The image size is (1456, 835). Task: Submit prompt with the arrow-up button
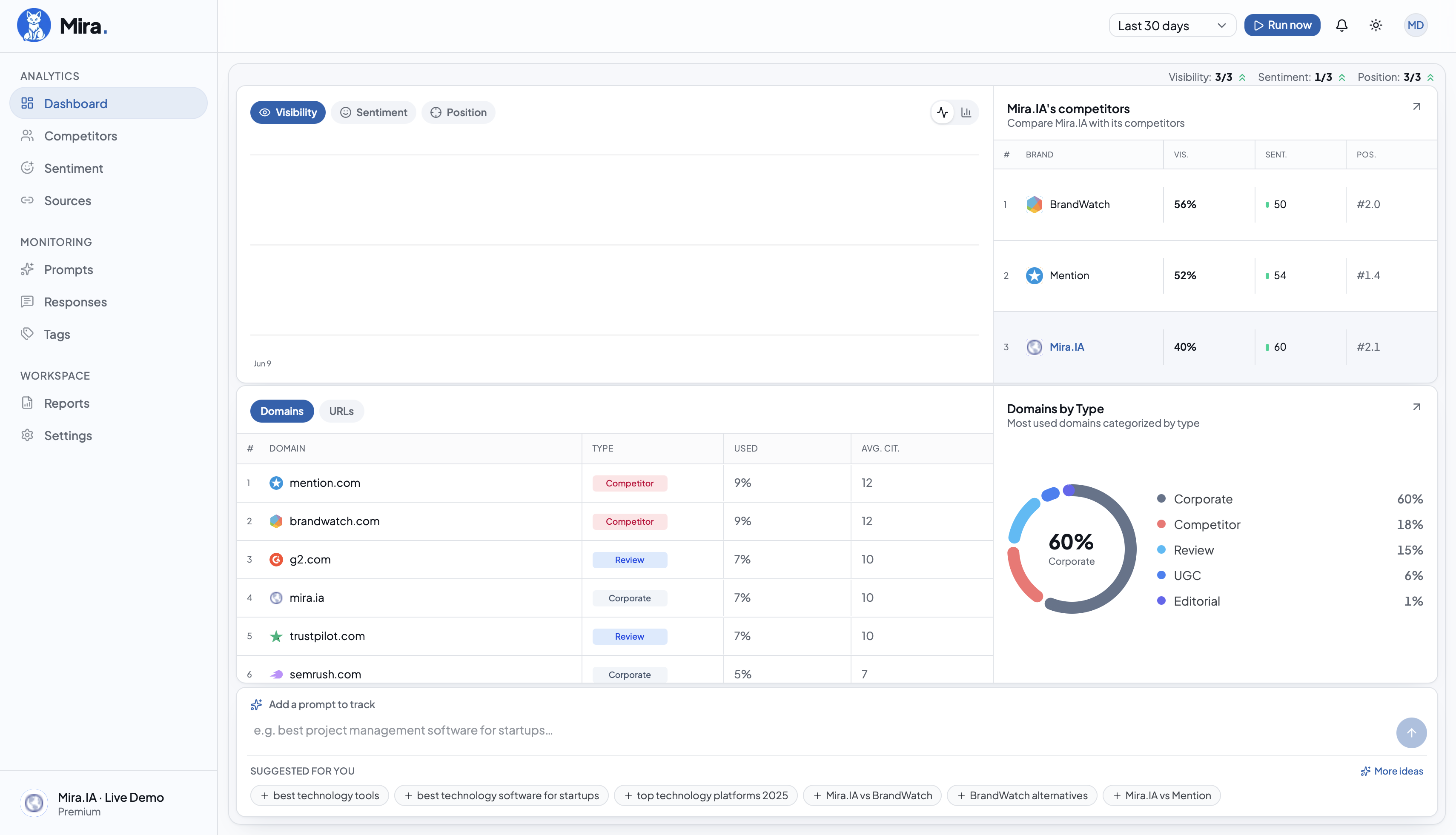coord(1411,733)
